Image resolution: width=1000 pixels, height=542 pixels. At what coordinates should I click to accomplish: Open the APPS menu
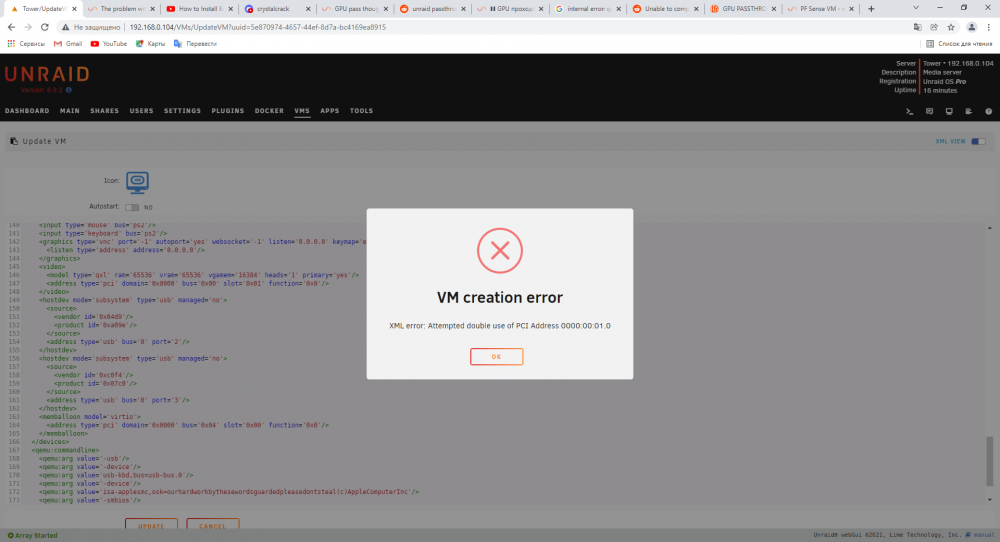tap(330, 111)
